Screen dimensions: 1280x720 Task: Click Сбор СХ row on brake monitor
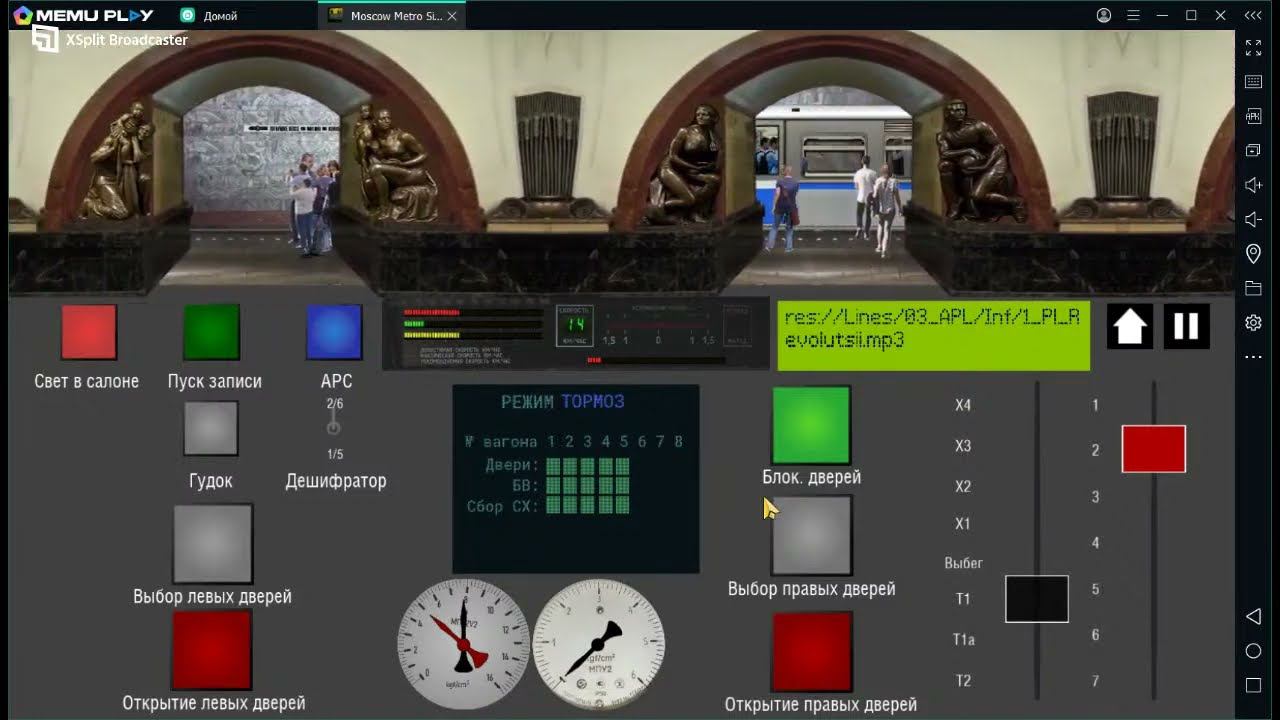coord(548,506)
